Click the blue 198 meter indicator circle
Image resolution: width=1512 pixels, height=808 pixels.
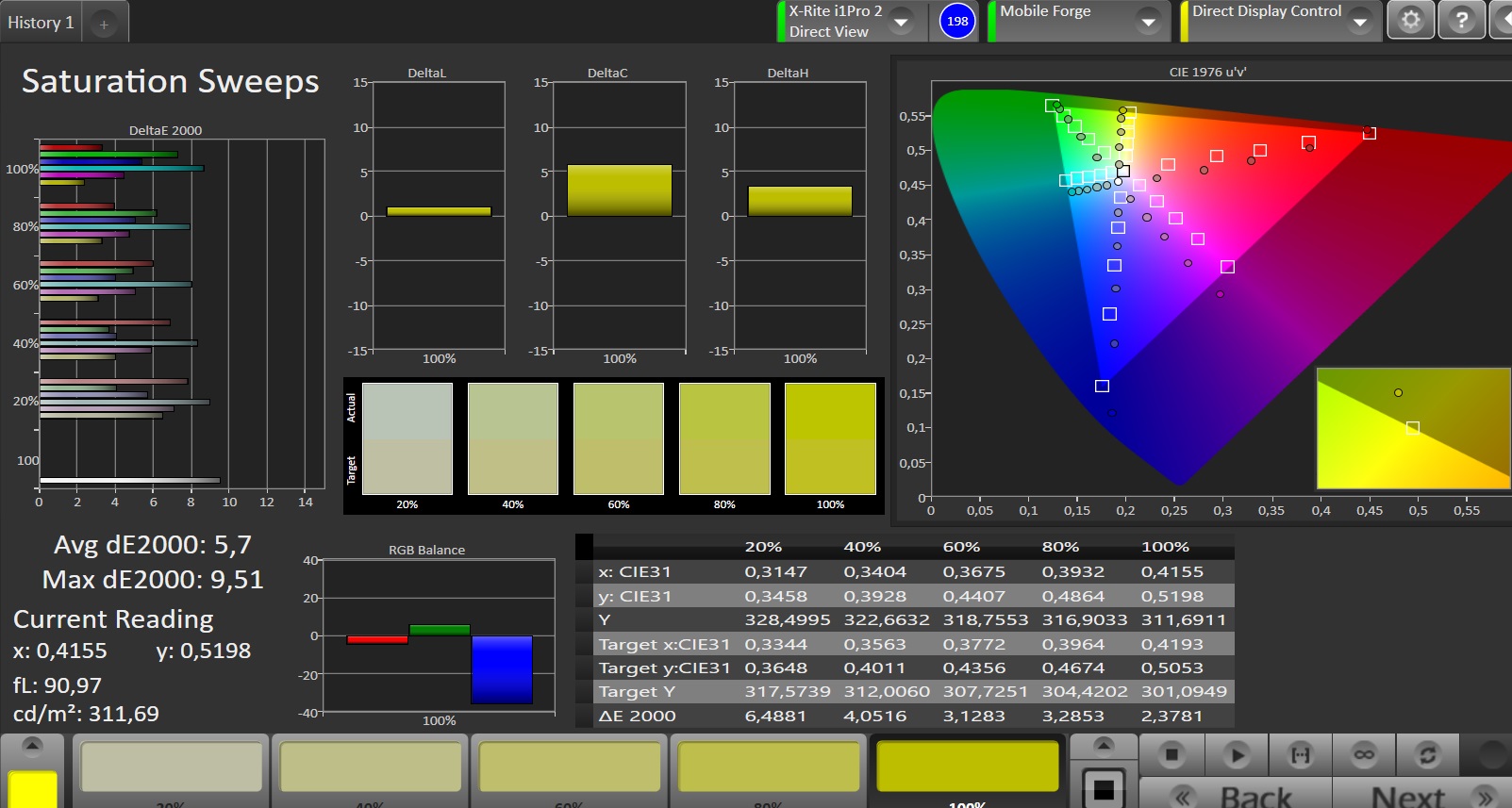(x=957, y=21)
